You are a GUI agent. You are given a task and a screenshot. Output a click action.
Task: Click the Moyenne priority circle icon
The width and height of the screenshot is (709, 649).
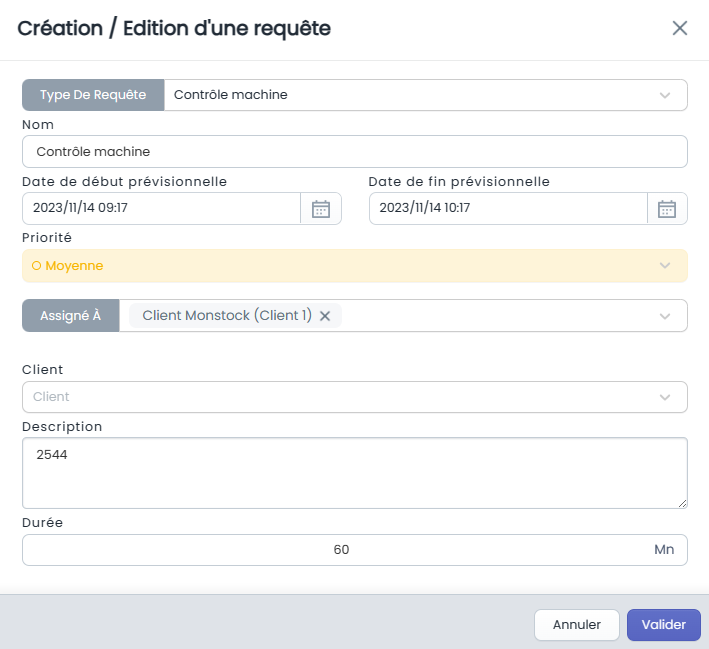coord(36,265)
